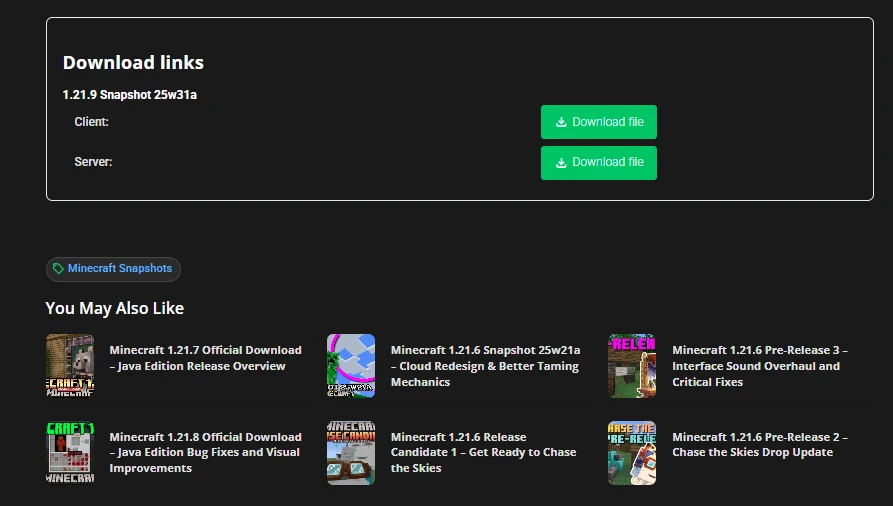Viewport: 893px width, 506px height.
Task: Open Minecraft 1.21.6 Pre-Release 2 article
Action: coord(760,444)
